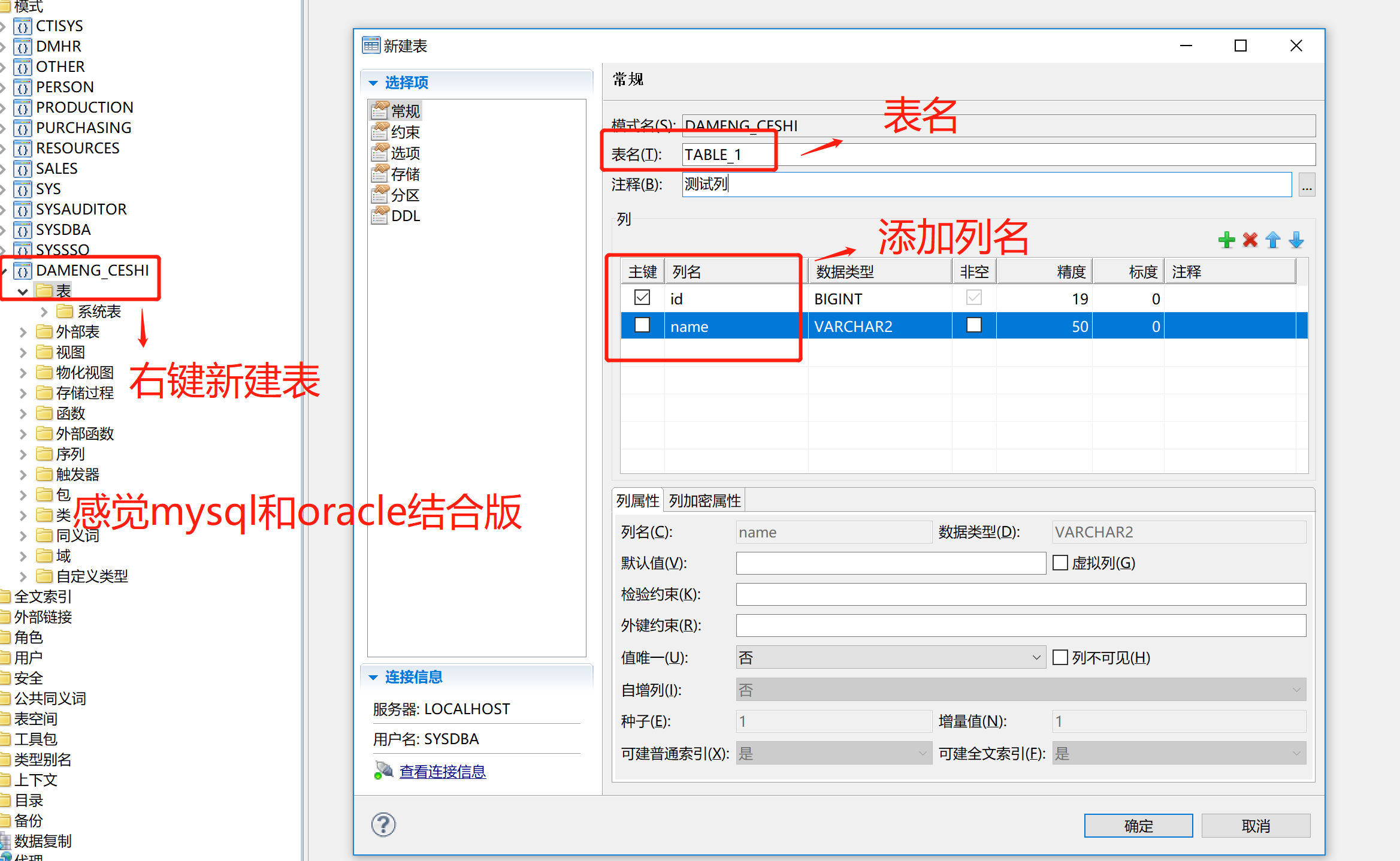The height and width of the screenshot is (861, 1400).
Task: Toggle the 非空 checkbox in name row
Action: pos(974,325)
